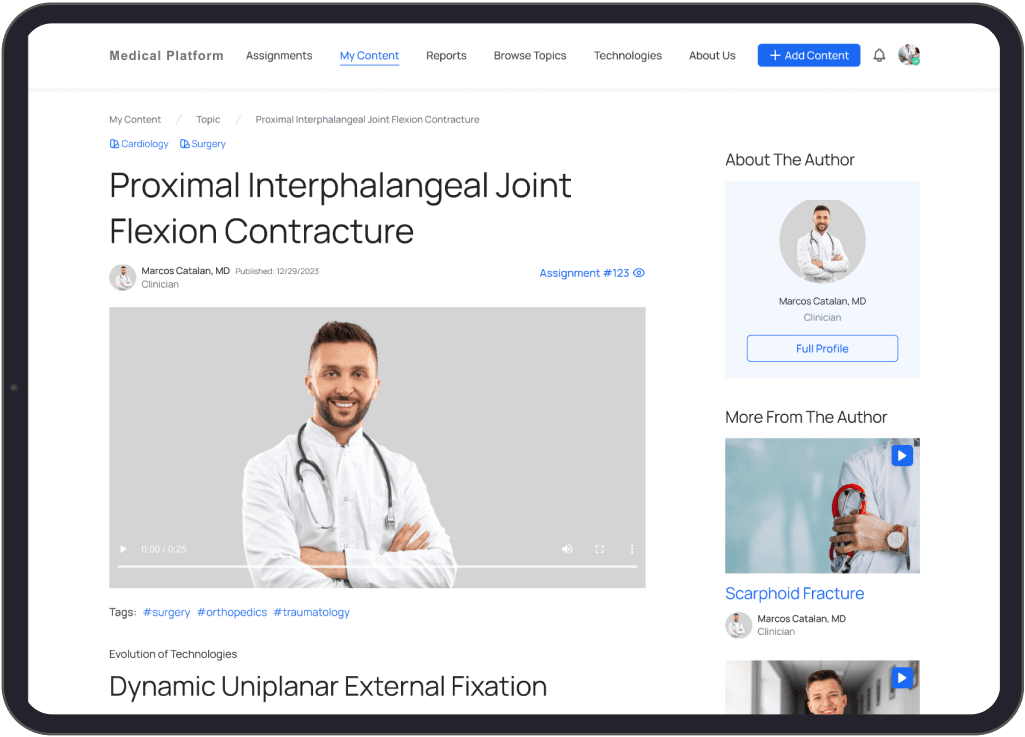
Task: Open the Browse Topics menu
Action: click(x=530, y=55)
